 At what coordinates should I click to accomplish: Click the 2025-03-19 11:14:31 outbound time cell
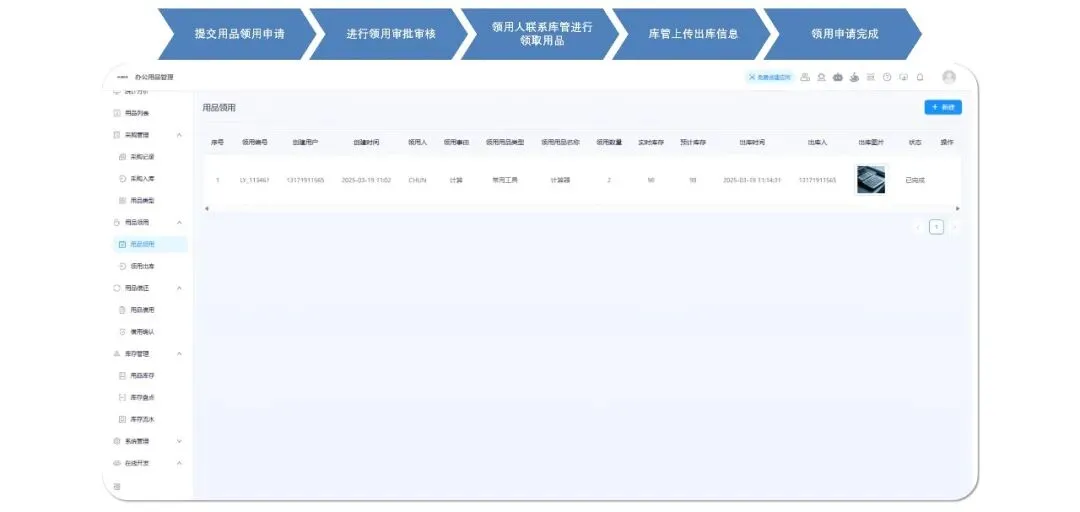(751, 180)
